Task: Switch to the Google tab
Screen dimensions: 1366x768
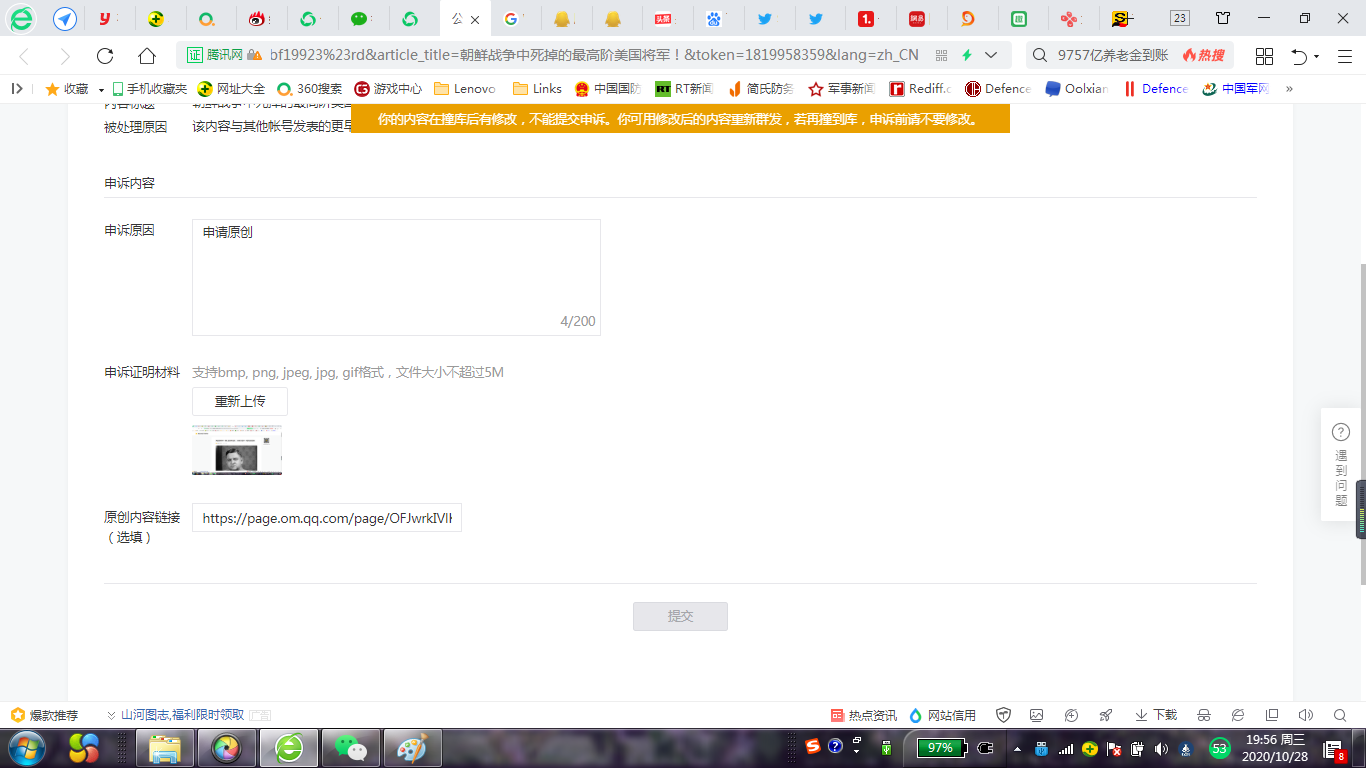Action: tap(514, 19)
